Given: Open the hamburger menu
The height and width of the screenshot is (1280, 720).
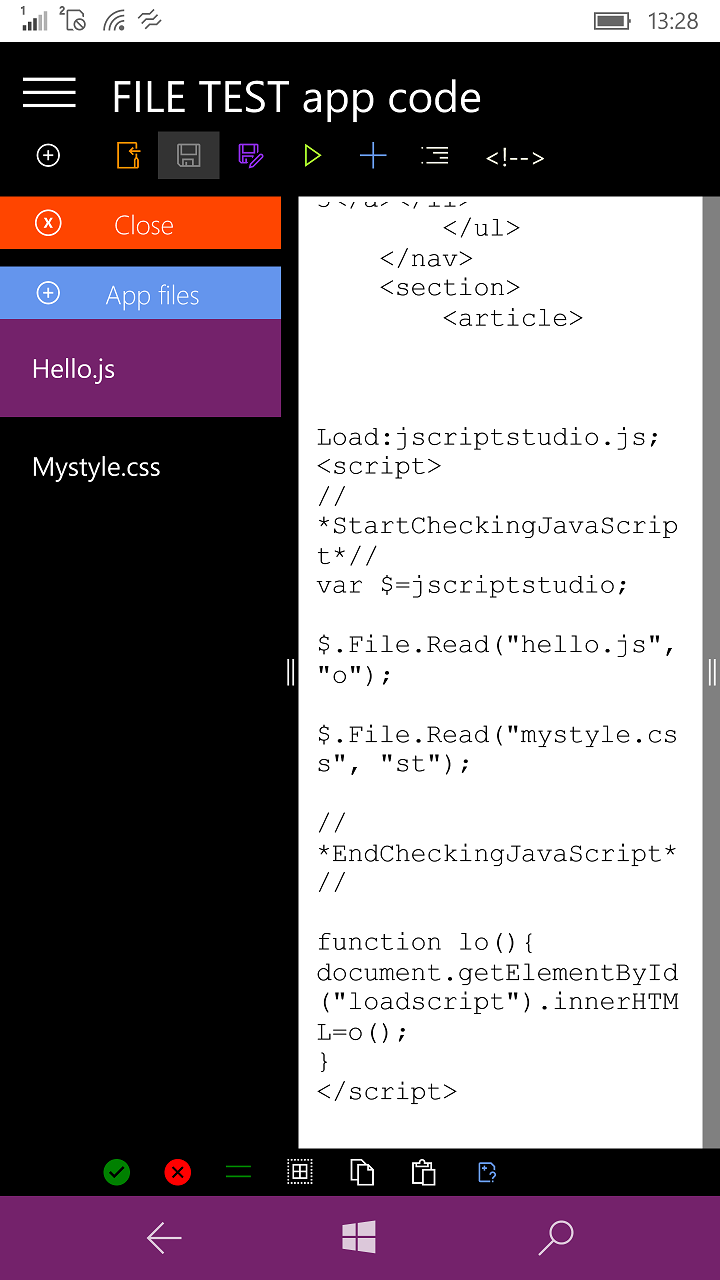Looking at the screenshot, I should pos(49,93).
